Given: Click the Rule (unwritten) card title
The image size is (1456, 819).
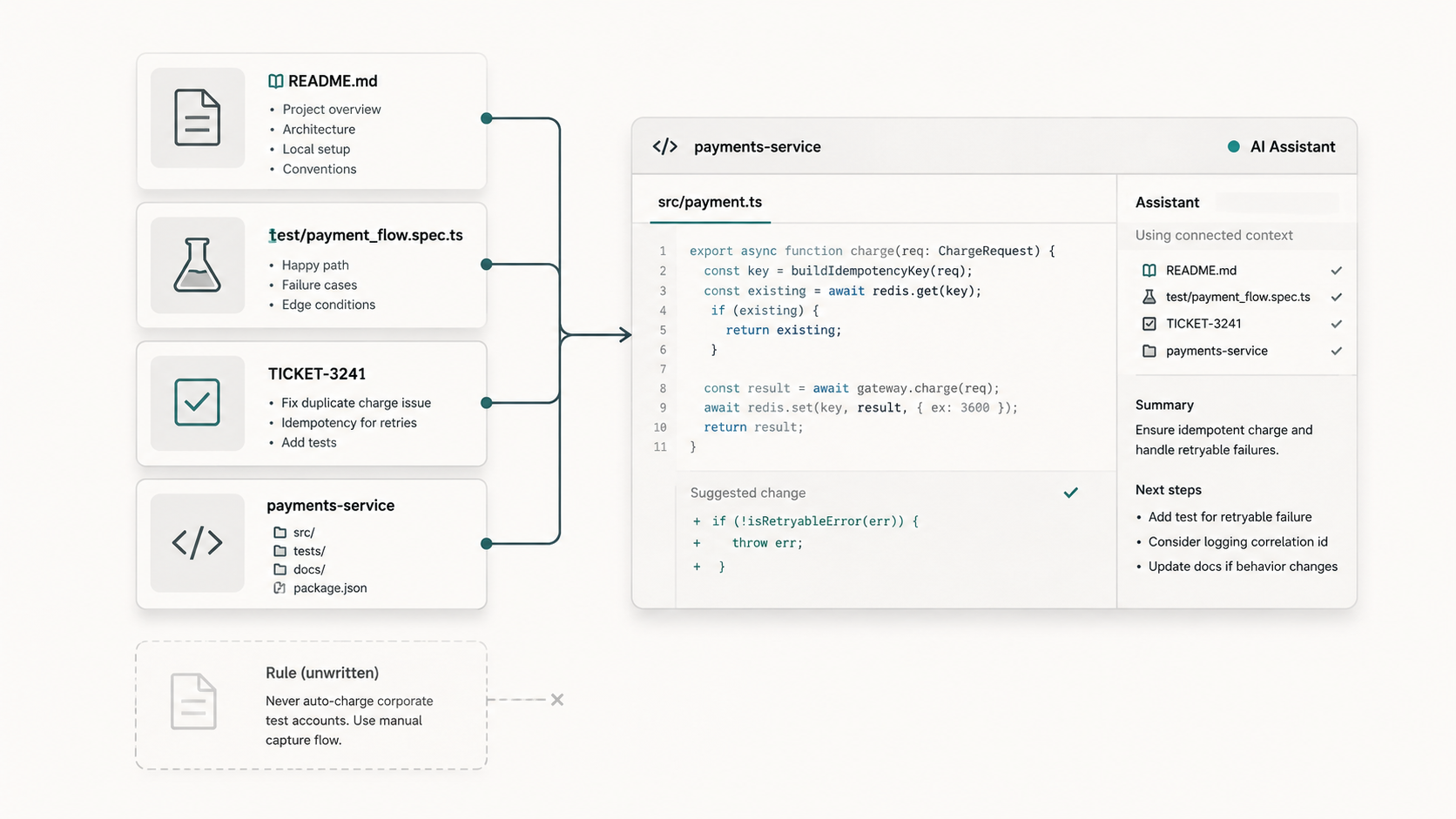Looking at the screenshot, I should 322,673.
